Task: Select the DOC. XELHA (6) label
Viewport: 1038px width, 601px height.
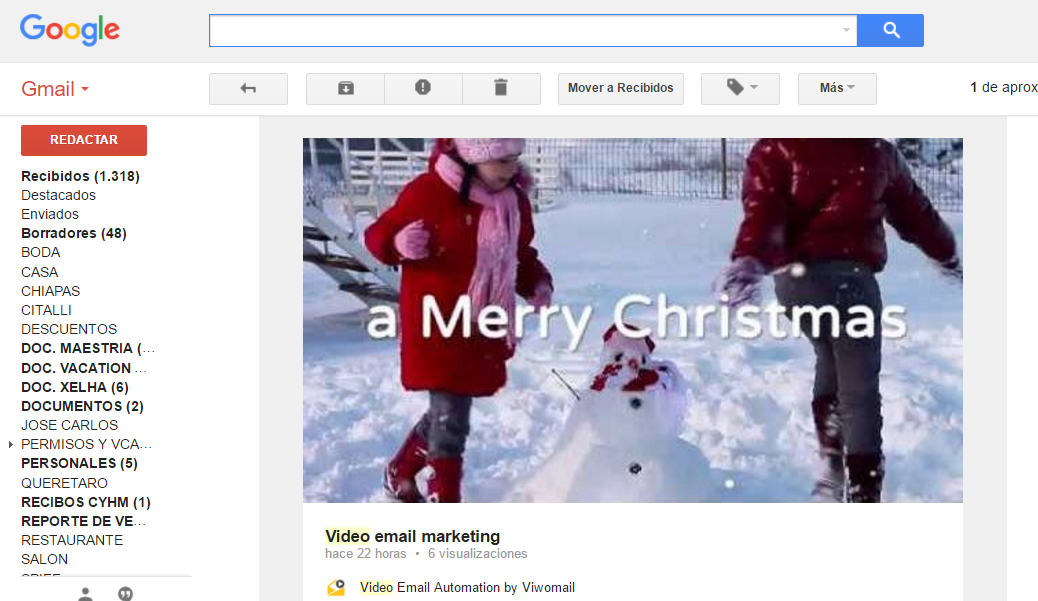Action: click(x=75, y=387)
